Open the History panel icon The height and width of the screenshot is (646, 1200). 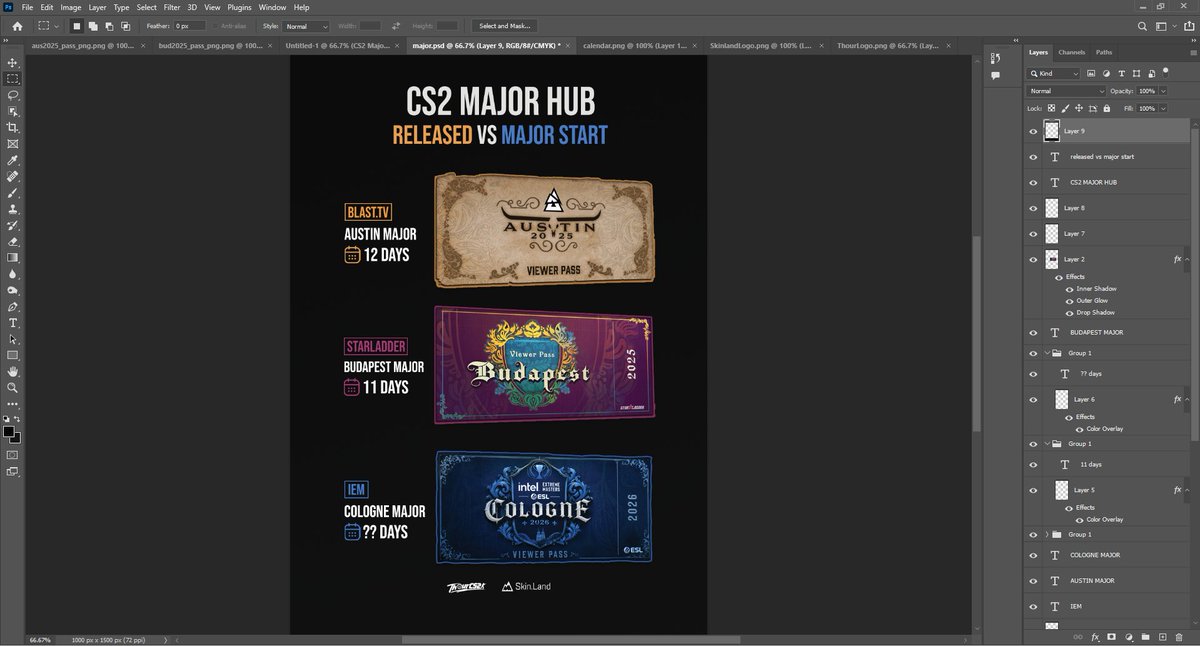tap(995, 58)
